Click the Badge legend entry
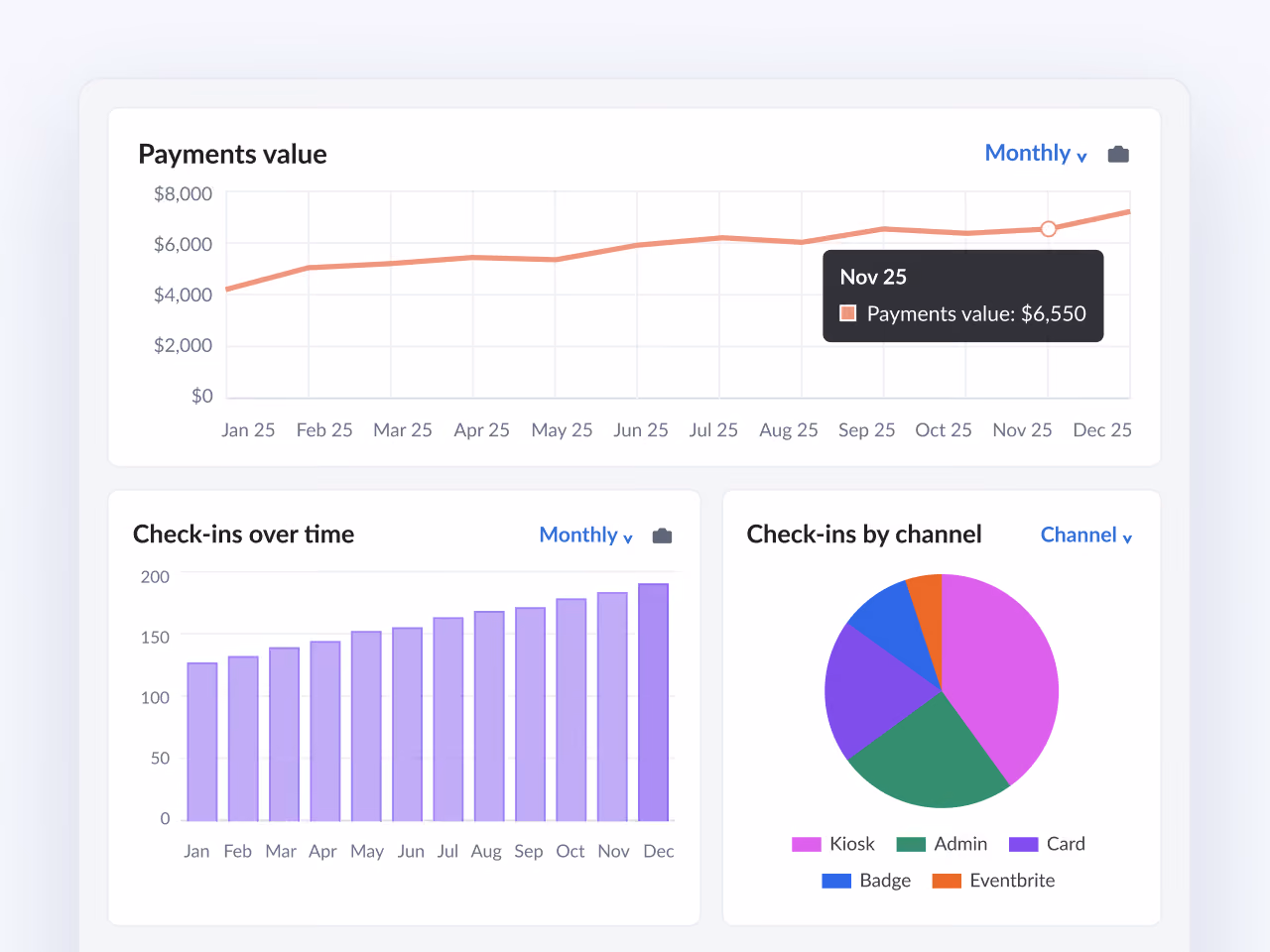Image resolution: width=1270 pixels, height=952 pixels. [x=866, y=881]
